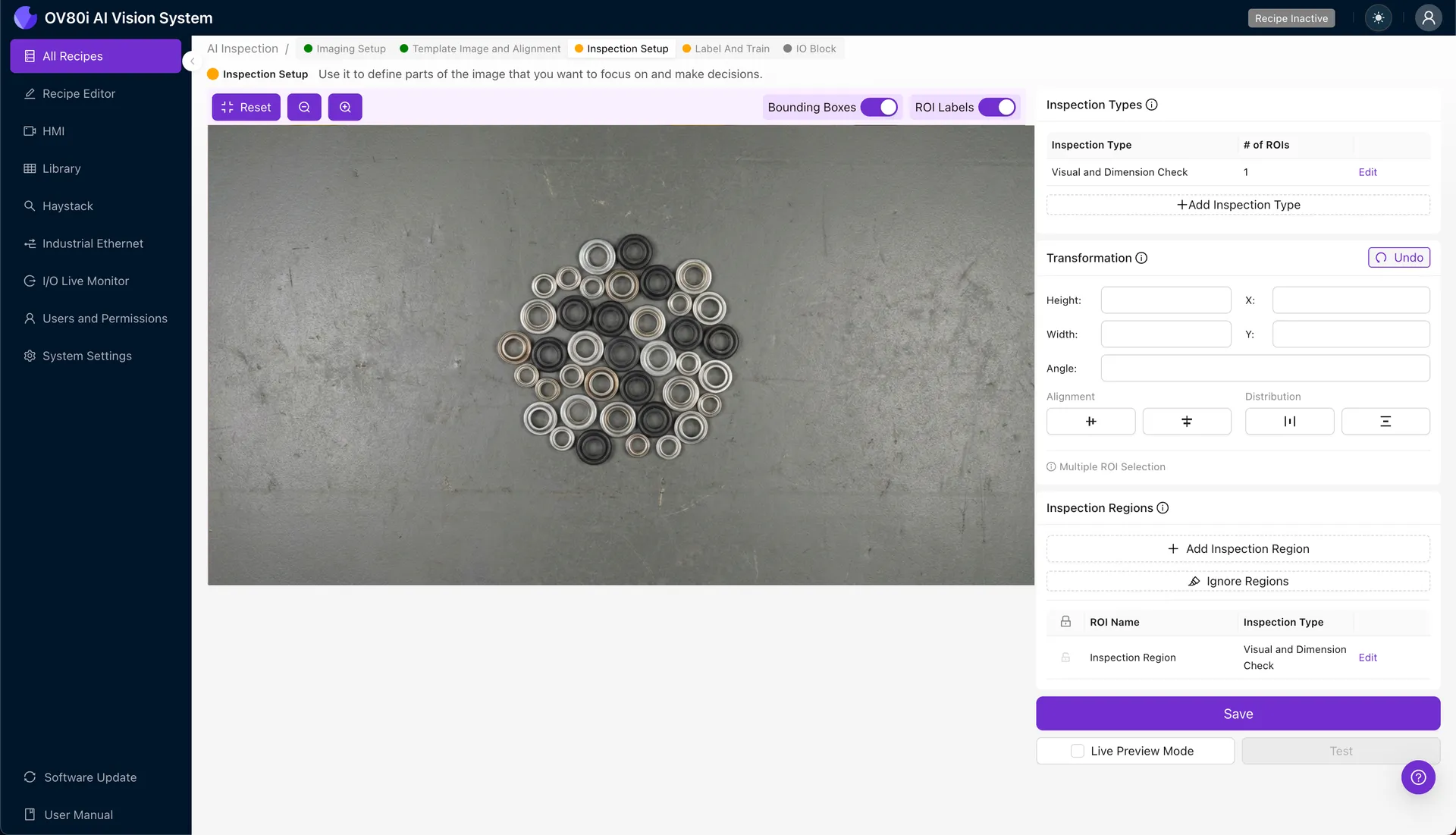Click the vertical alignment icon under Alignment
Image resolution: width=1456 pixels, height=835 pixels.
coord(1187,421)
